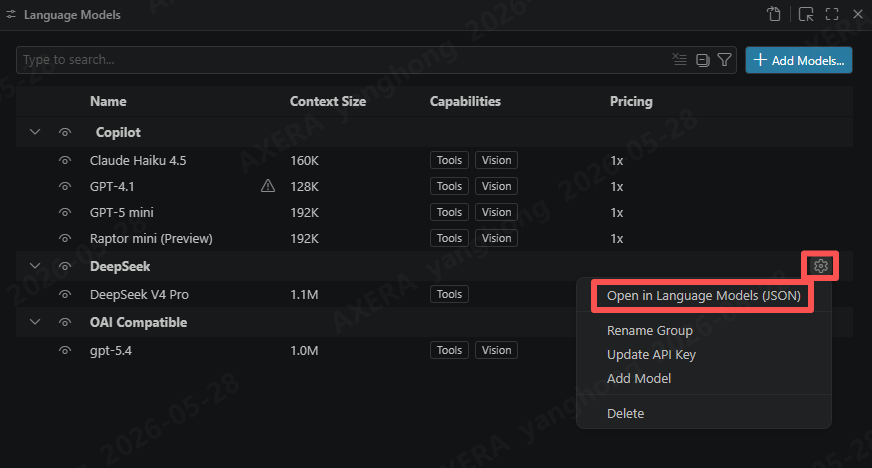Click the 1.0M context size value
Viewport: 872px width, 468px height.
tap(304, 351)
